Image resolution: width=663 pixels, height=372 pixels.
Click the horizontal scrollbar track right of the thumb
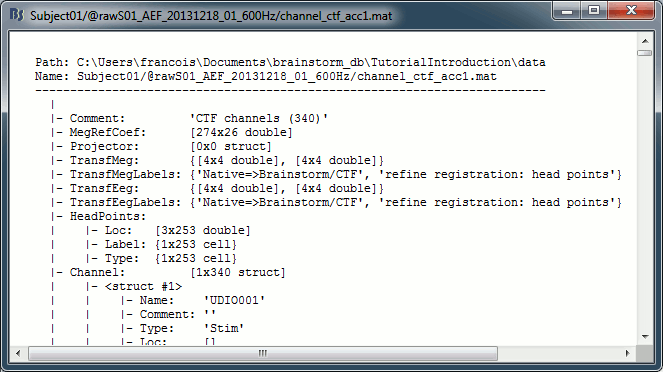pos(559,353)
